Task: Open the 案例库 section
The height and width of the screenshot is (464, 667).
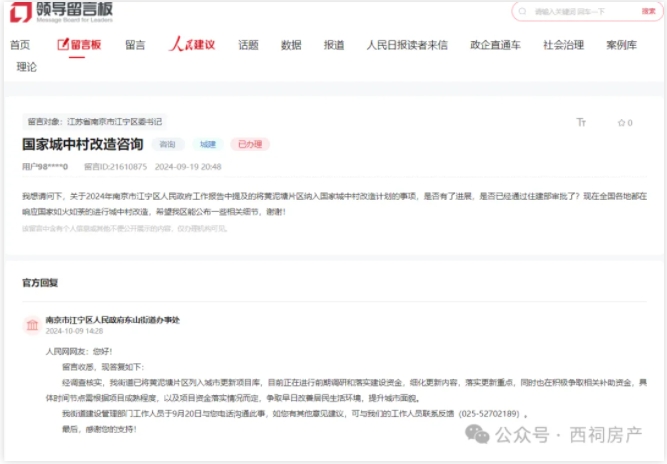Action: [x=621, y=45]
